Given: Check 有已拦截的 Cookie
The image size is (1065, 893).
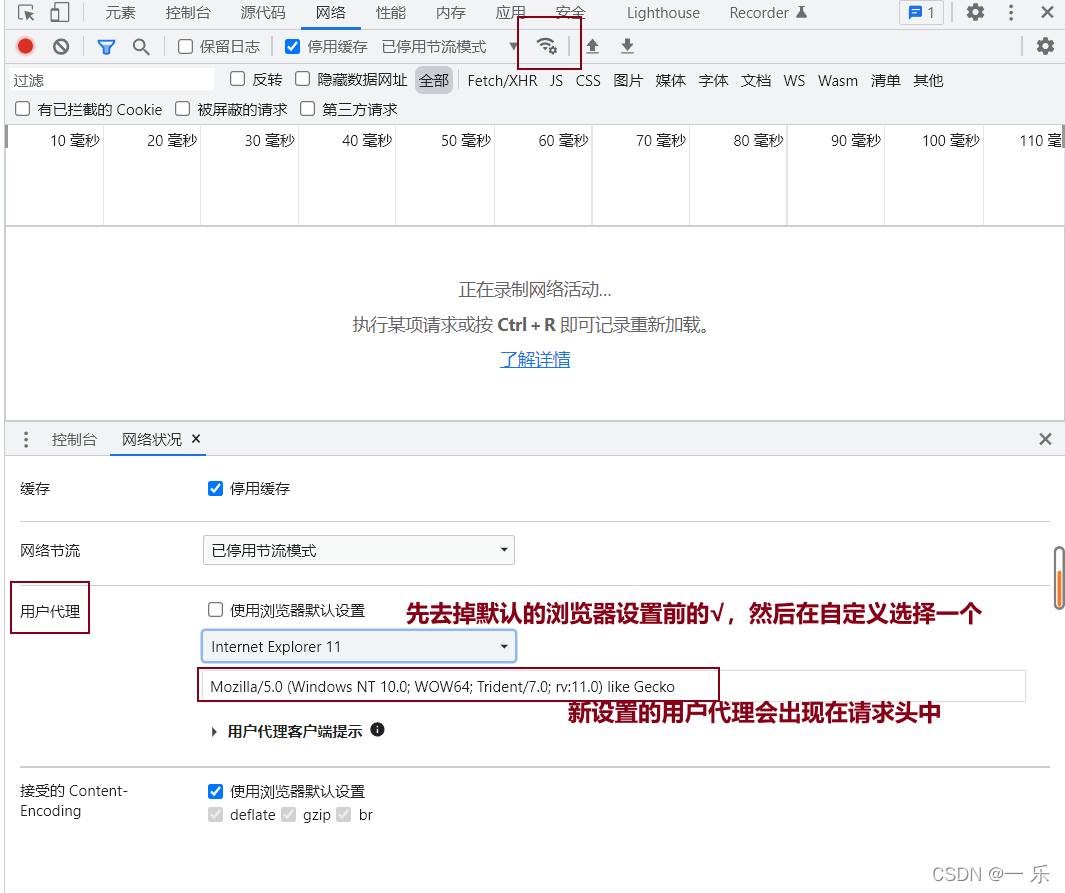Looking at the screenshot, I should point(22,109).
